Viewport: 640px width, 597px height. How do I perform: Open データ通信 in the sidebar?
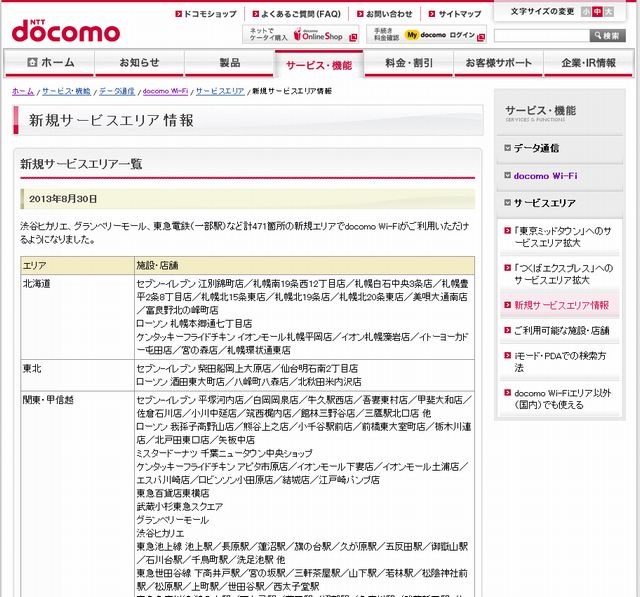[x=536, y=148]
